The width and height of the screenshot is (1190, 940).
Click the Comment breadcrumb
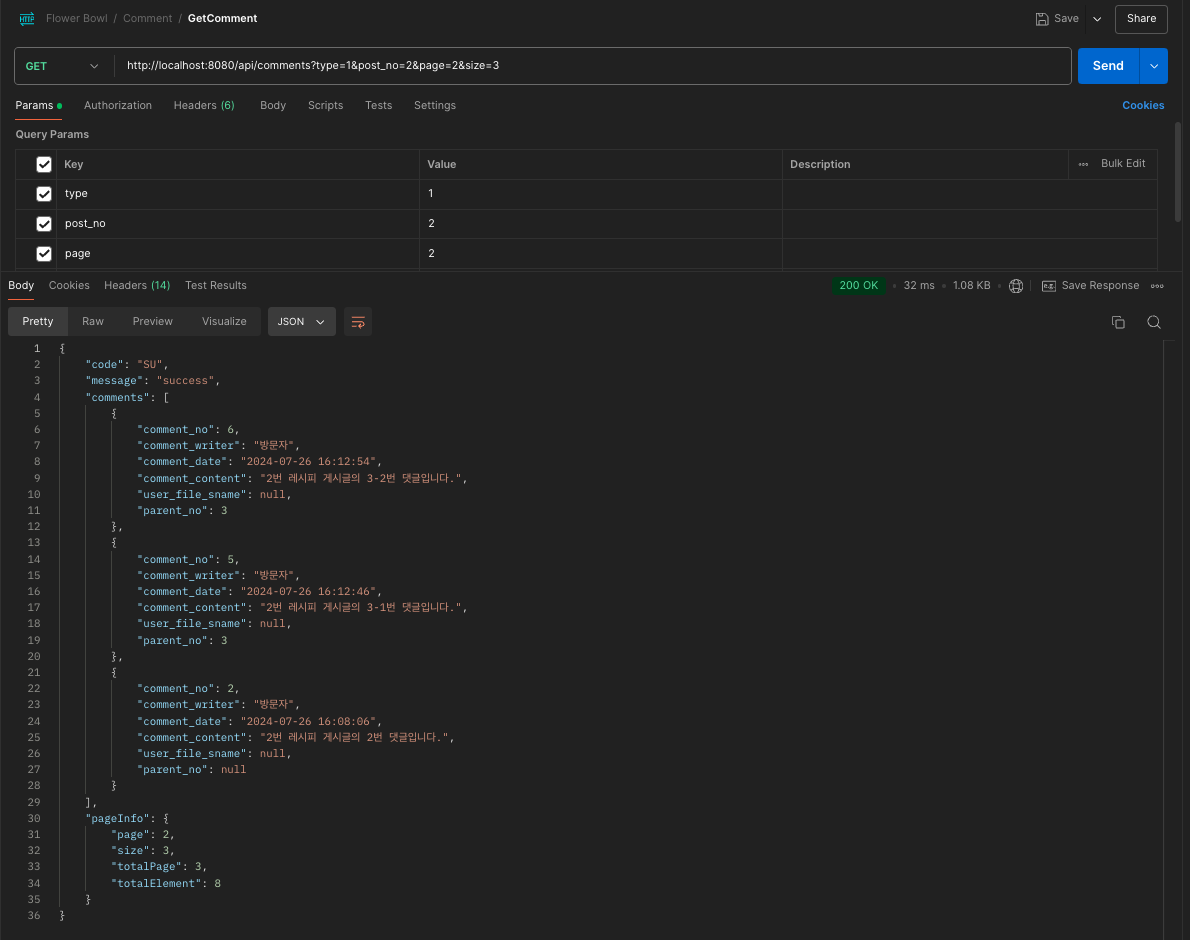click(147, 19)
